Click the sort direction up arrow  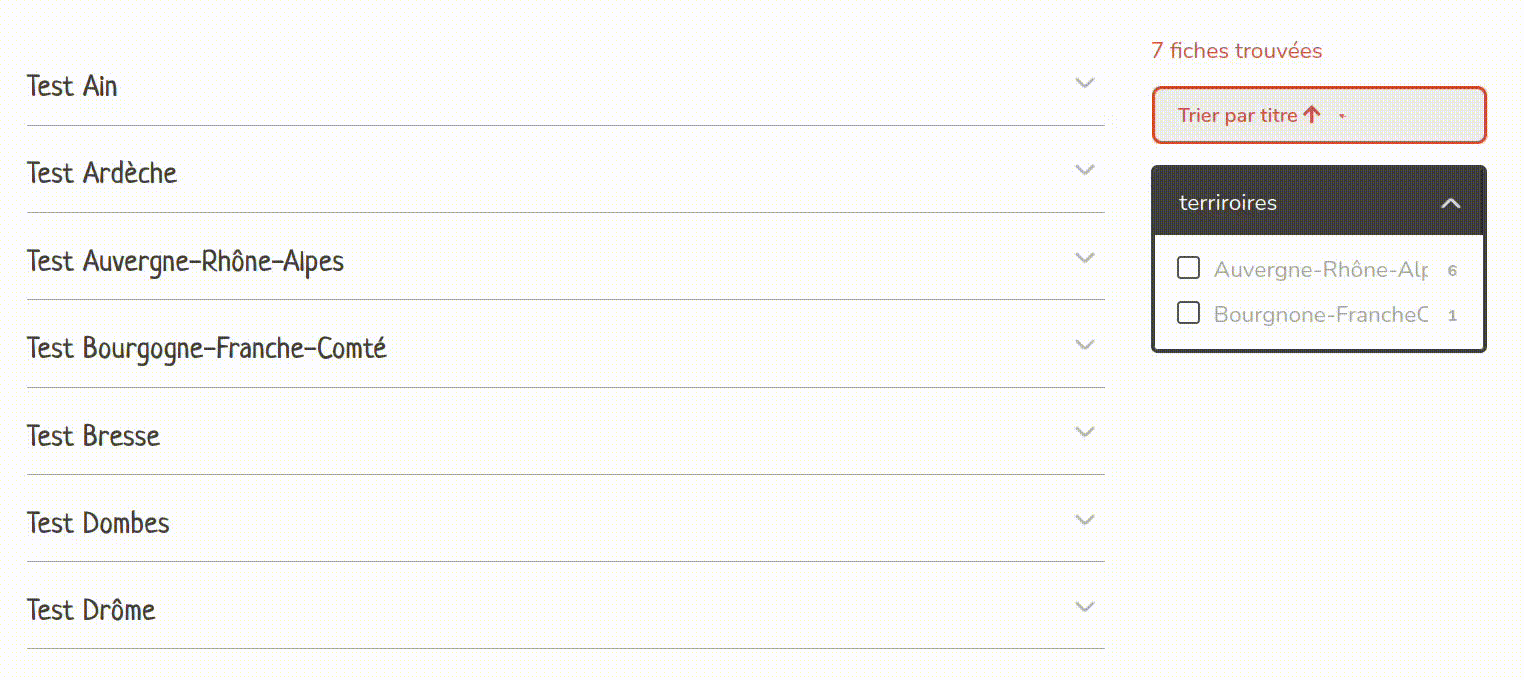coord(1312,115)
